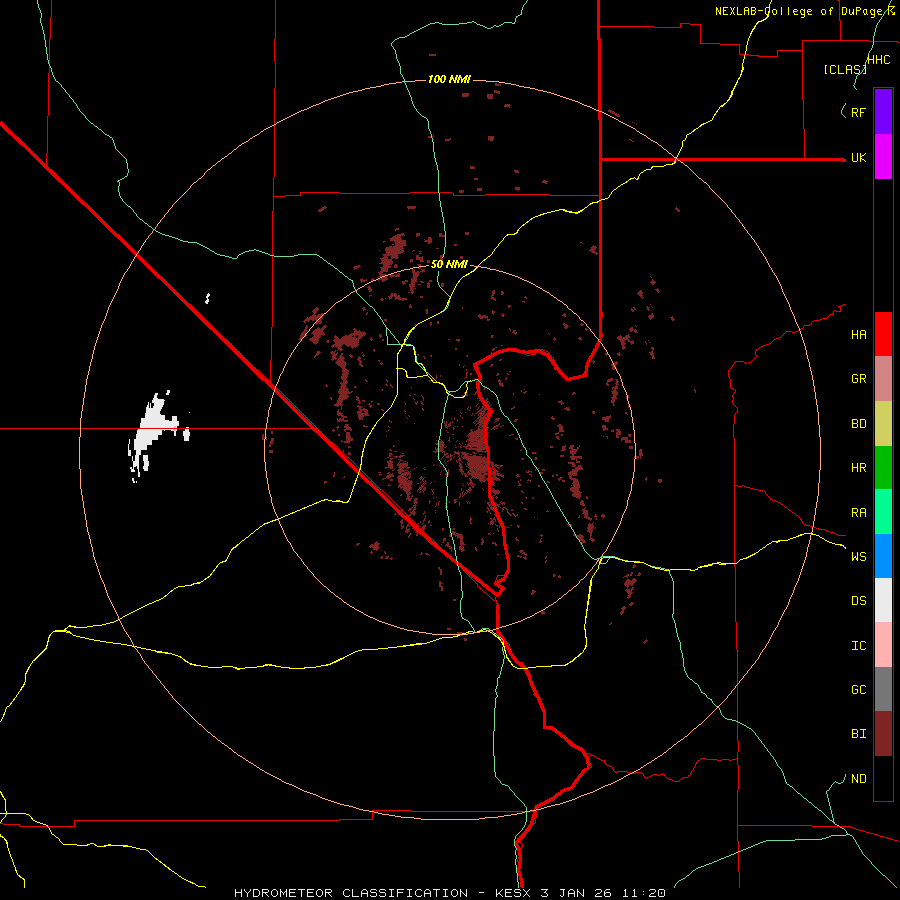Click the DS legend label
This screenshot has height=900, width=900.
859,600
